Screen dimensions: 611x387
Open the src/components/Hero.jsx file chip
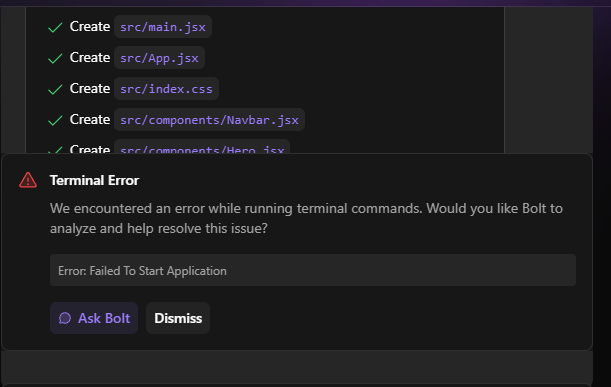[x=202, y=147]
